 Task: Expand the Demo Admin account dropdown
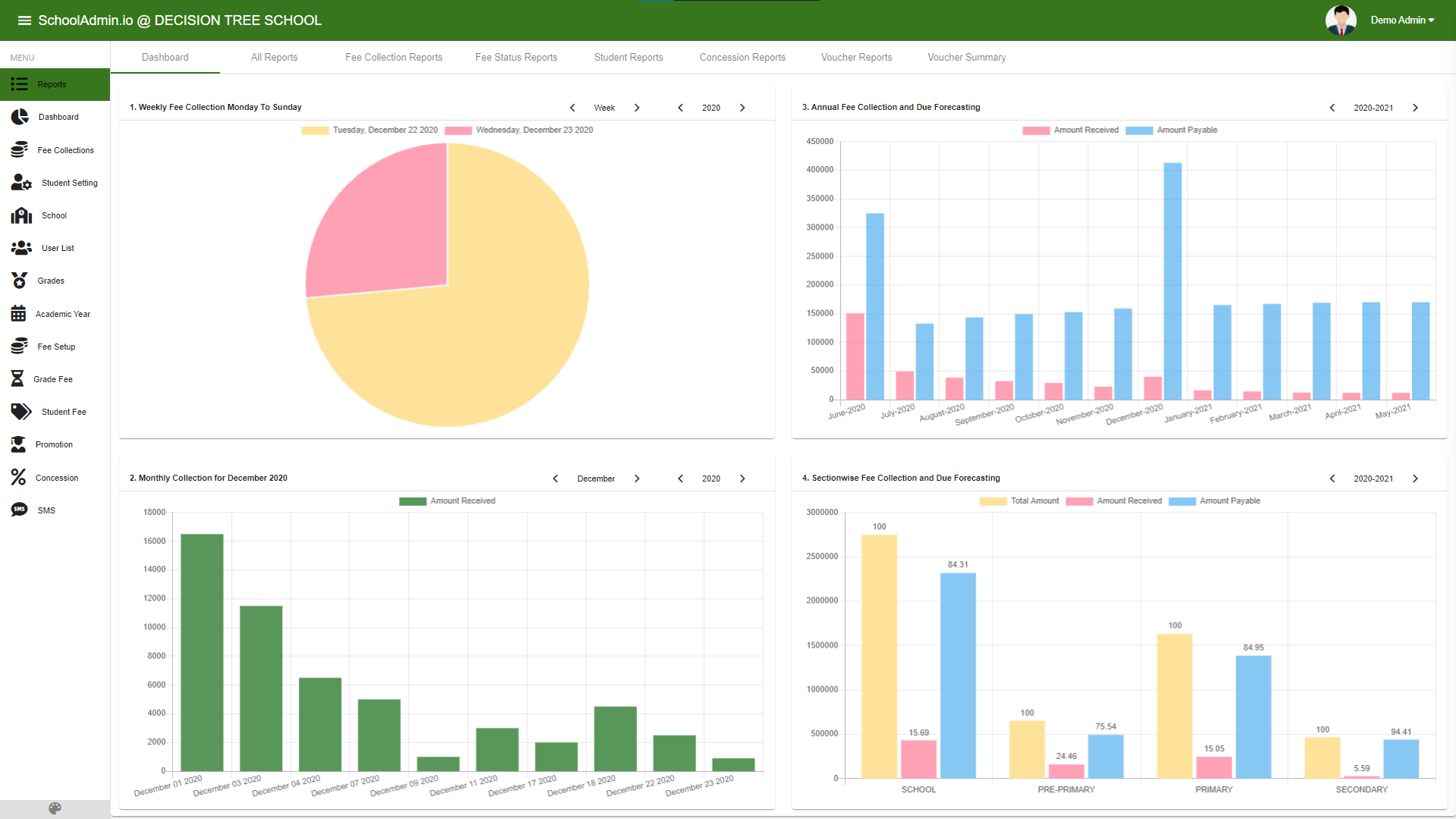[x=1402, y=20]
